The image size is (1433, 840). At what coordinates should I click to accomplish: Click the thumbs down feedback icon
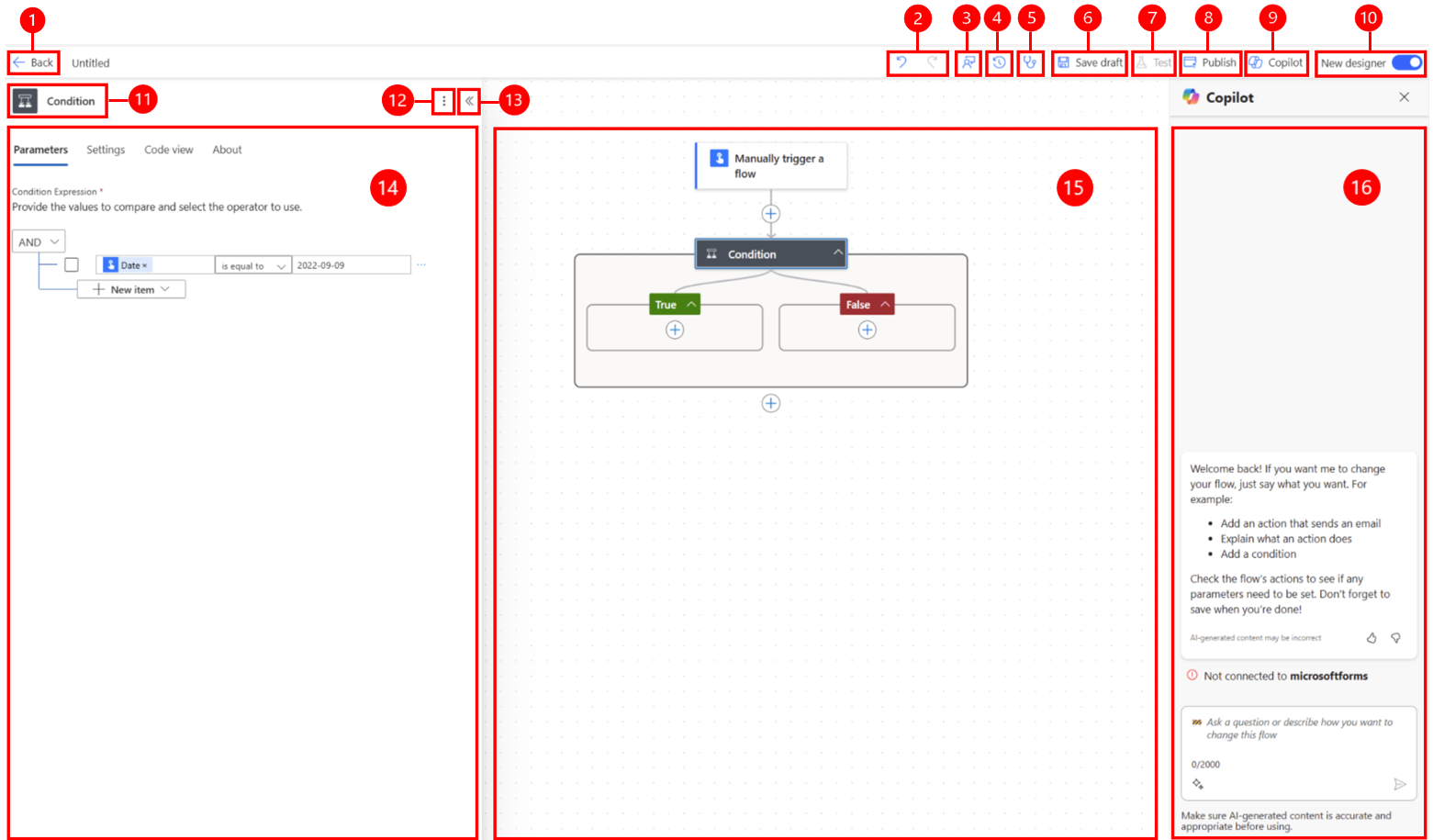(x=1395, y=637)
